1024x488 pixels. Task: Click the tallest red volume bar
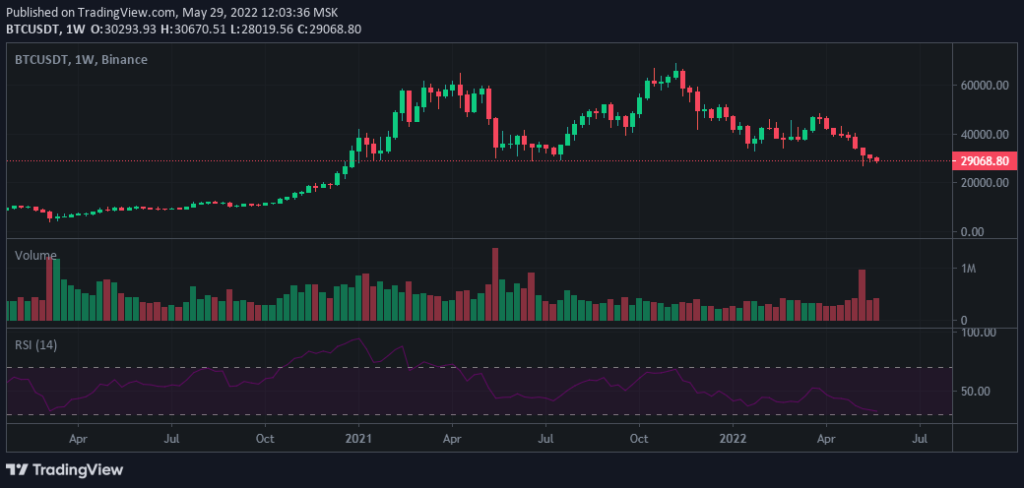click(494, 284)
